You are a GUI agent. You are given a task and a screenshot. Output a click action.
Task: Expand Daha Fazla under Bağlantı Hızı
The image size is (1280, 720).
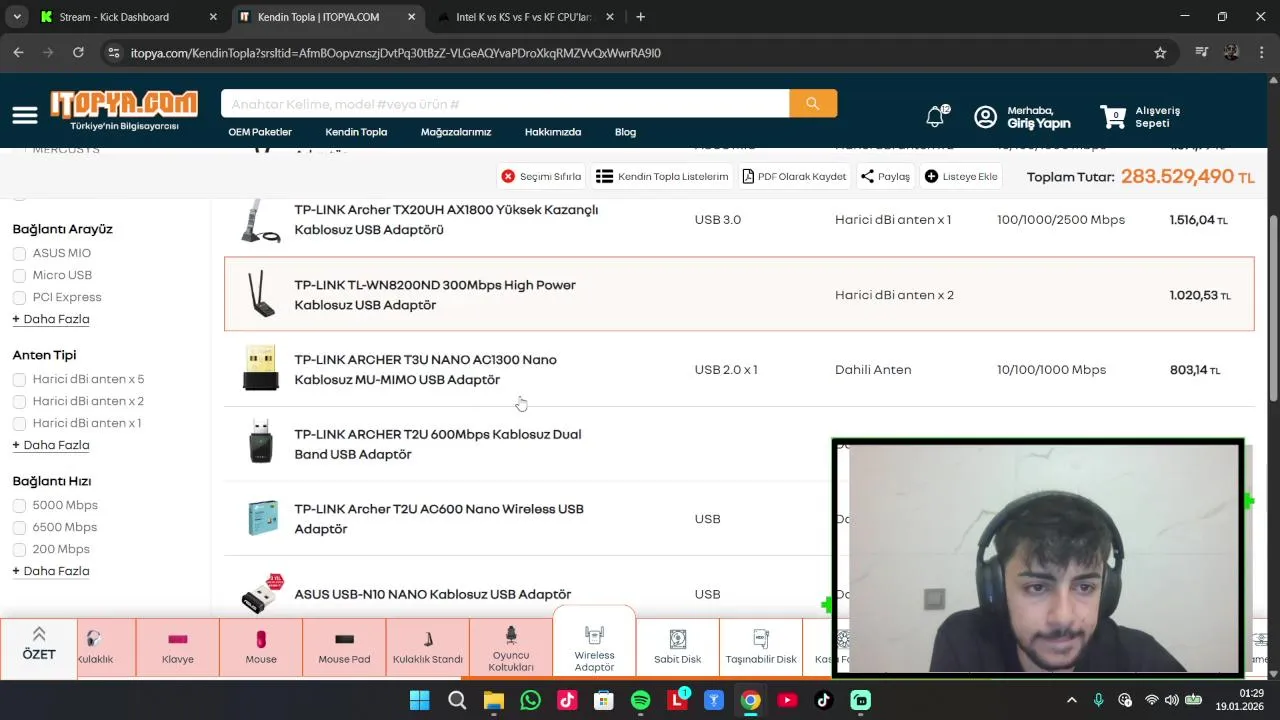click(51, 571)
